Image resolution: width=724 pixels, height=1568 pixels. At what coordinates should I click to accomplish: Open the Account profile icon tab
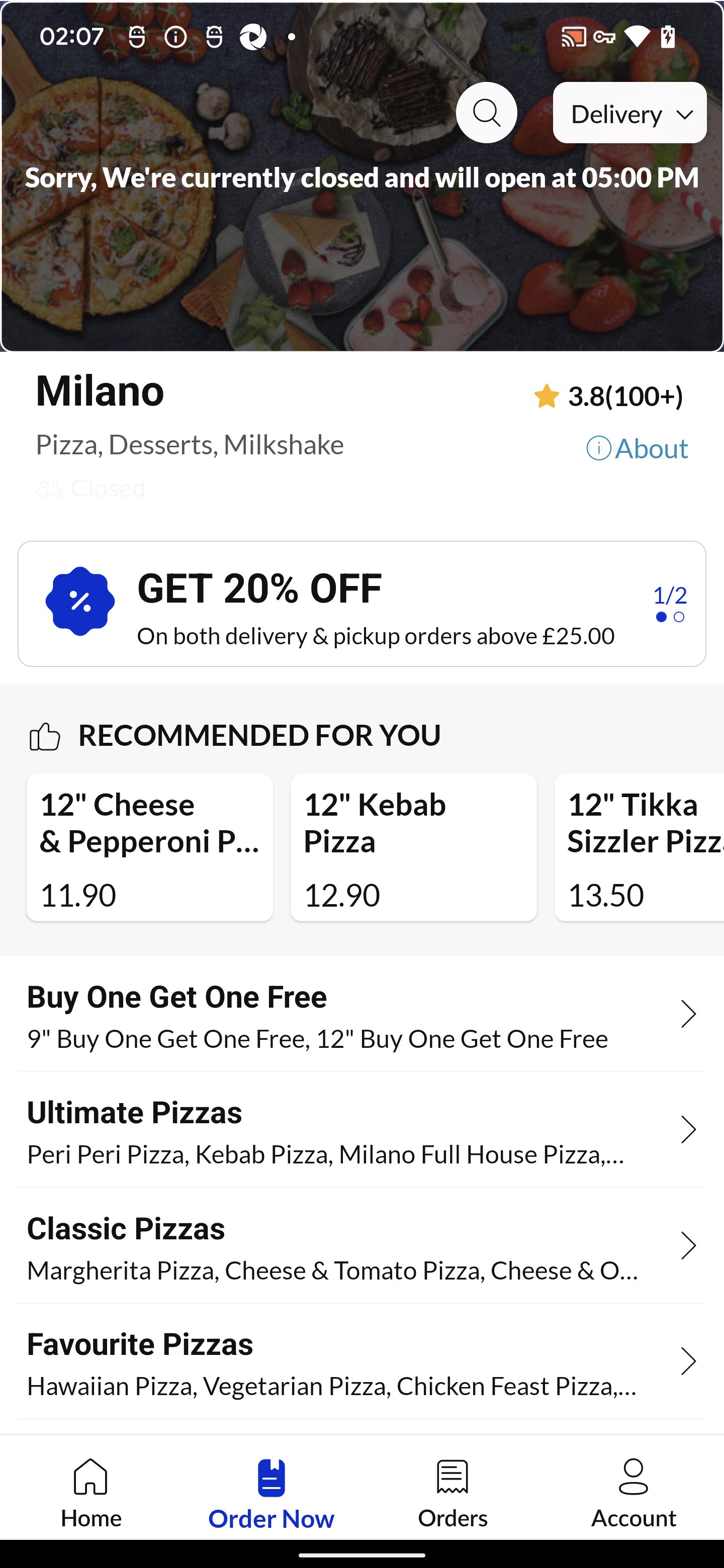[633, 1493]
